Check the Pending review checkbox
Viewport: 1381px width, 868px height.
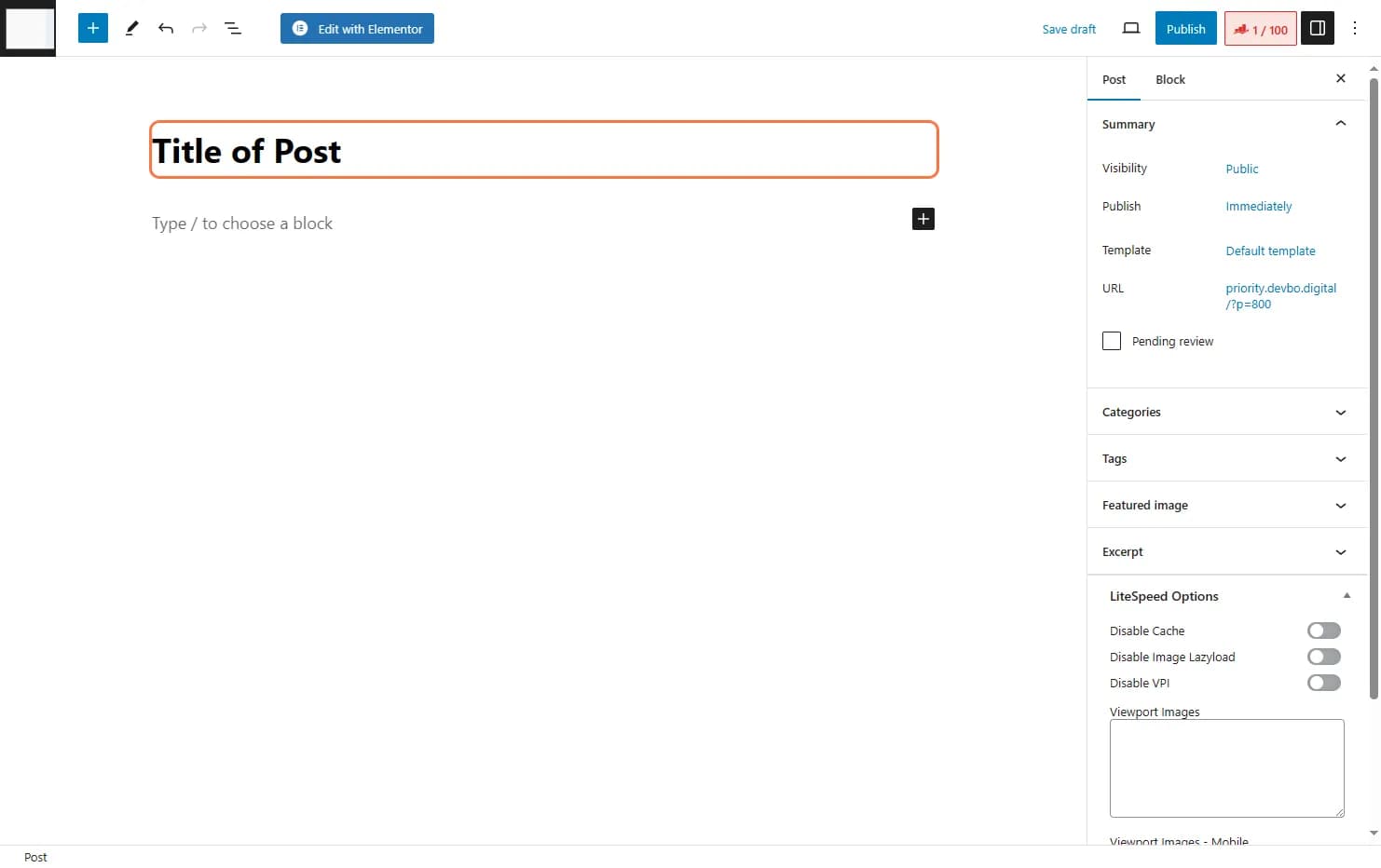(x=1112, y=341)
